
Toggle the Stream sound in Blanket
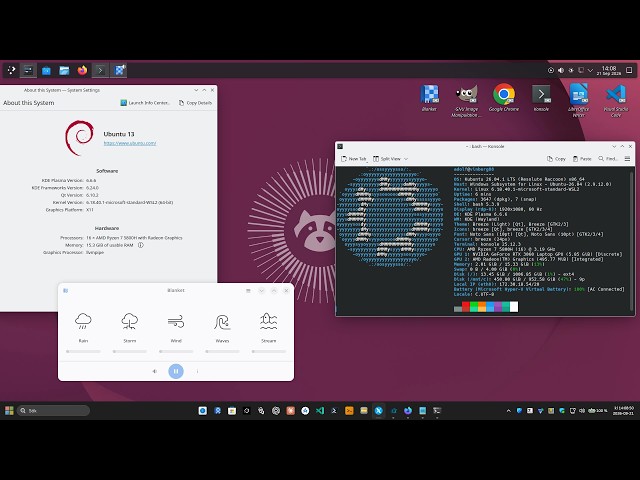click(x=269, y=327)
